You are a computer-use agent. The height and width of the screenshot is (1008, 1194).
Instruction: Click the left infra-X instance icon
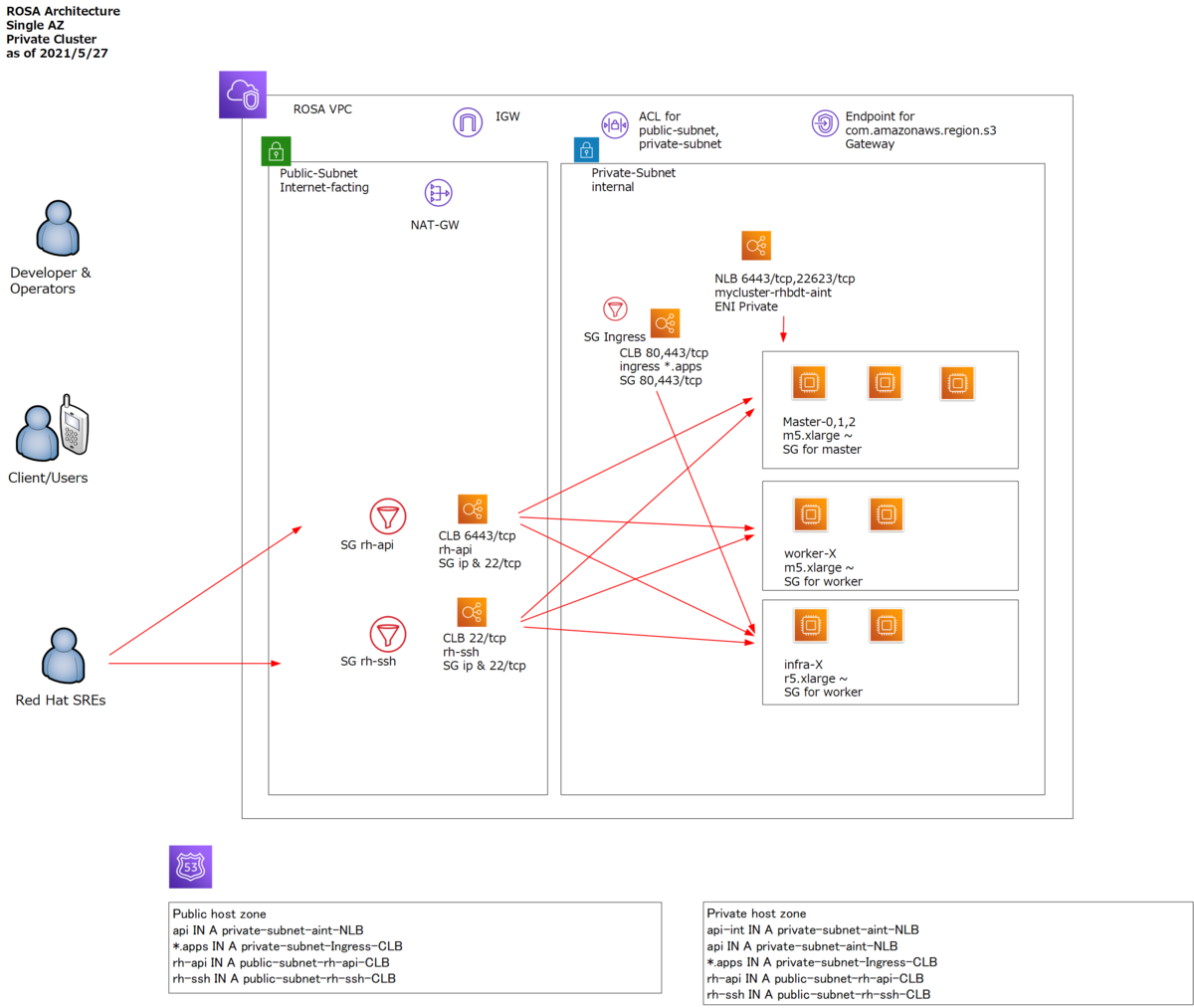tap(811, 626)
